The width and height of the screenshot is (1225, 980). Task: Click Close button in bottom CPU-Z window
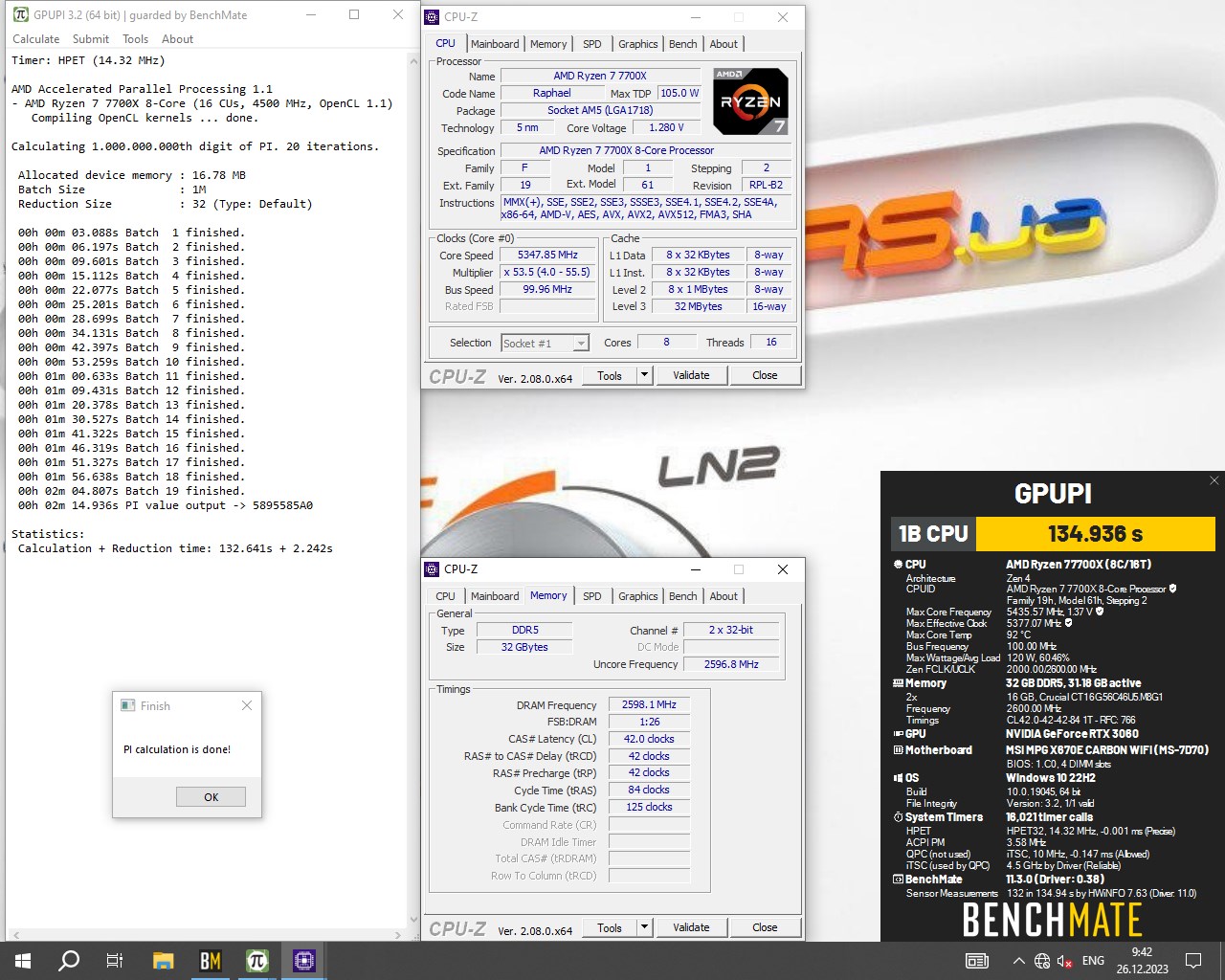pos(765,927)
